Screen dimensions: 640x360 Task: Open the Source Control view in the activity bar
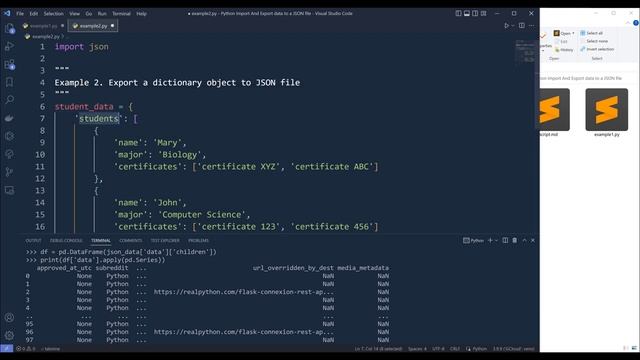[9, 172]
